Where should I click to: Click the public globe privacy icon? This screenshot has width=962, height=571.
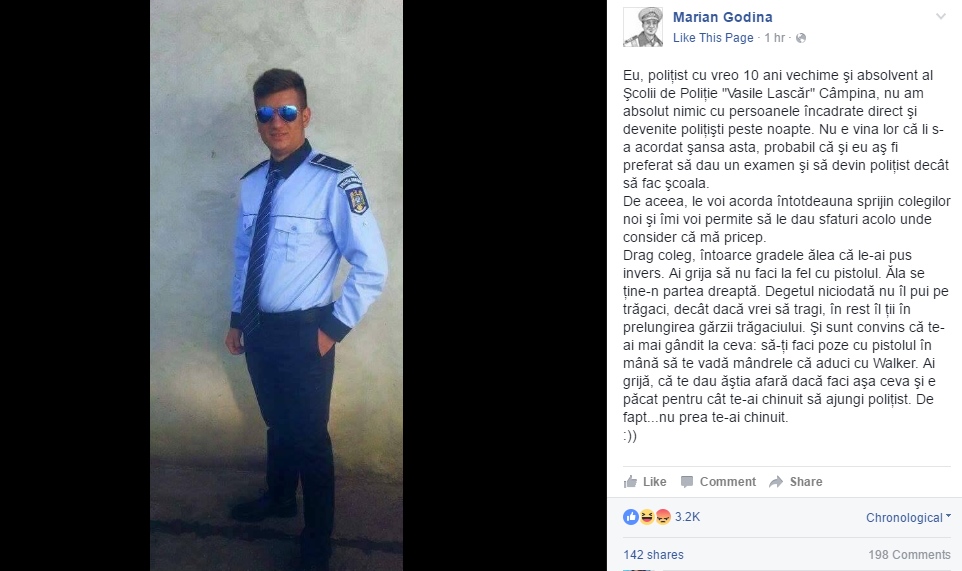(801, 38)
